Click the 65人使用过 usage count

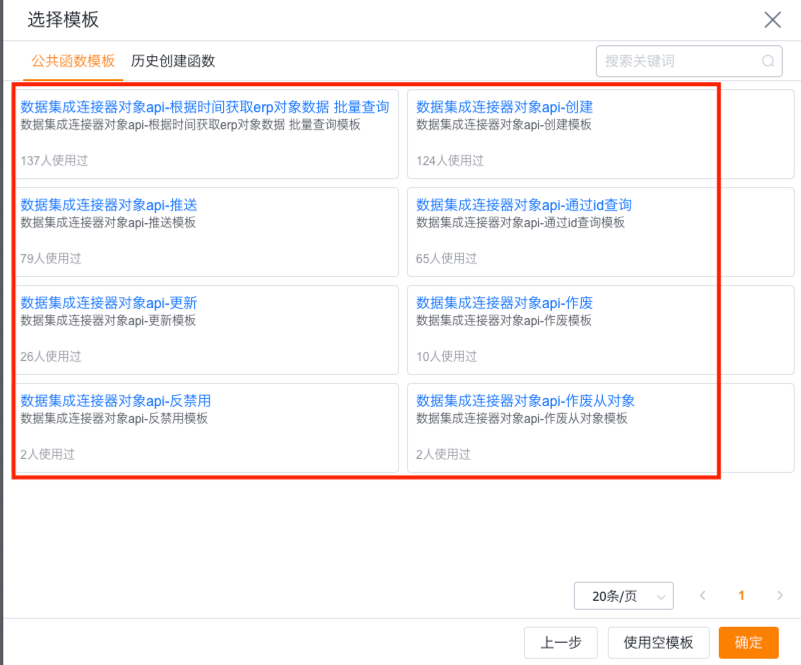pyautogui.click(x=446, y=259)
